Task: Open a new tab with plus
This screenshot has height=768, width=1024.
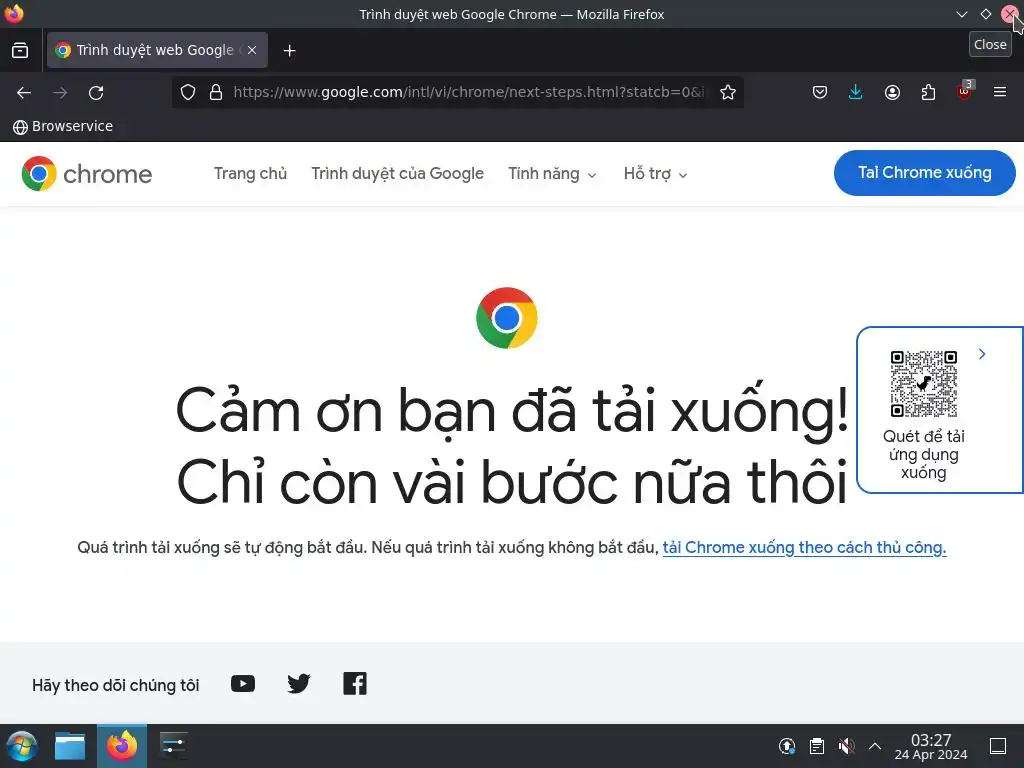Action: [289, 50]
